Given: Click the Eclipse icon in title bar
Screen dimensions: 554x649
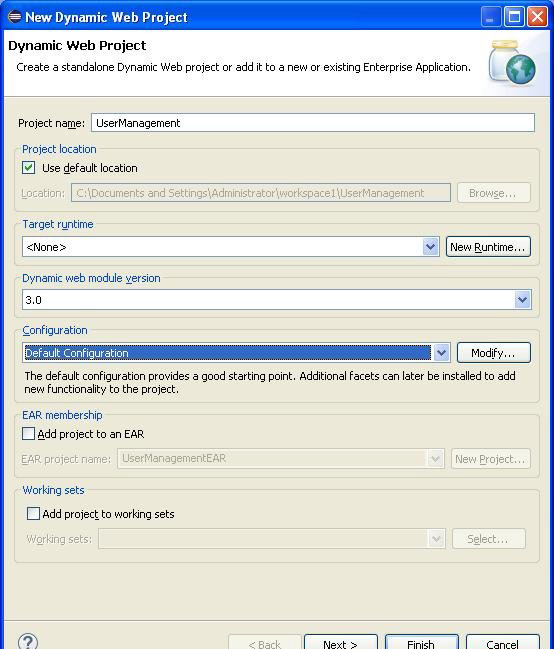Looking at the screenshot, I should pos(14,17).
